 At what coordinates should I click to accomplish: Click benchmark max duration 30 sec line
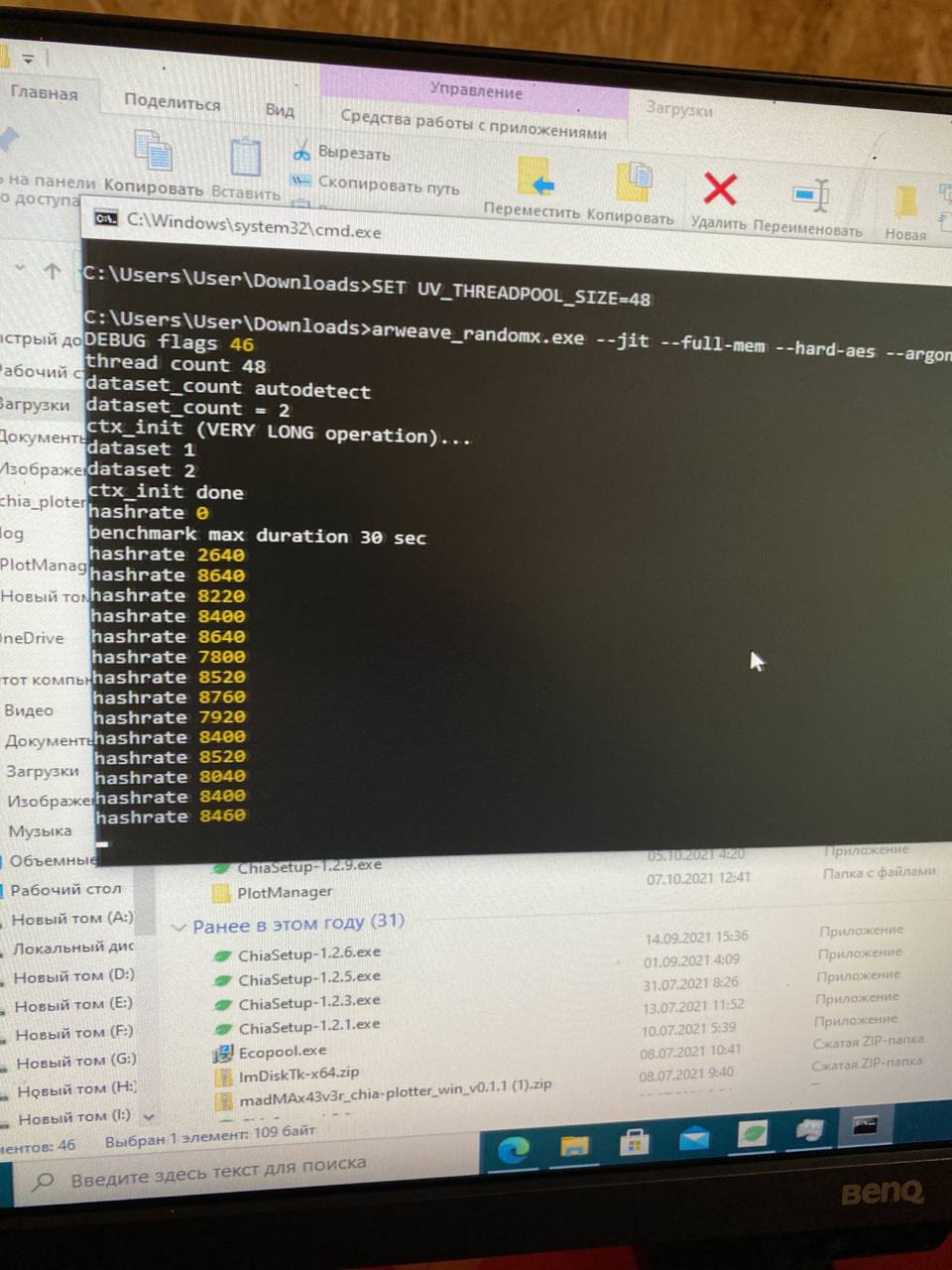[257, 536]
